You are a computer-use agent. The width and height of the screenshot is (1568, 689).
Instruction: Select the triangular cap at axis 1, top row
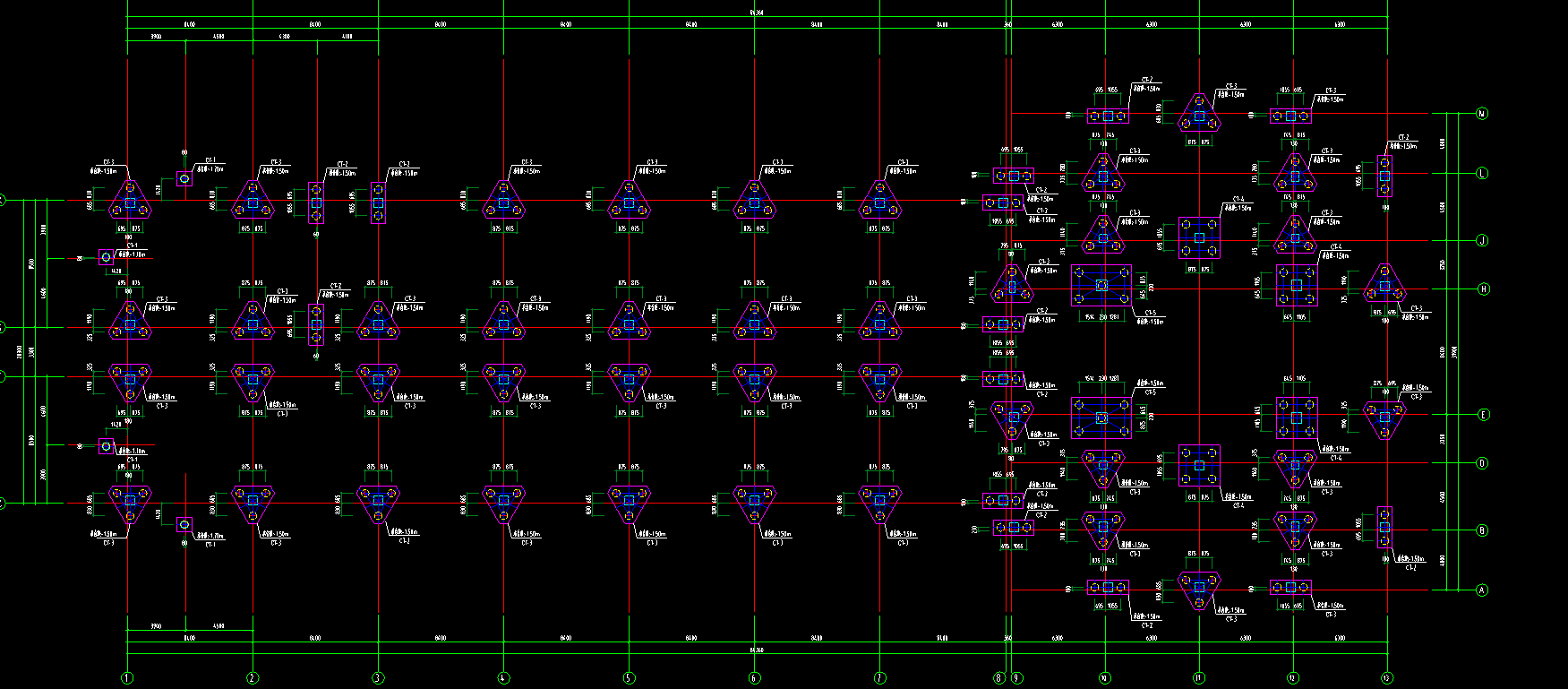(130, 201)
